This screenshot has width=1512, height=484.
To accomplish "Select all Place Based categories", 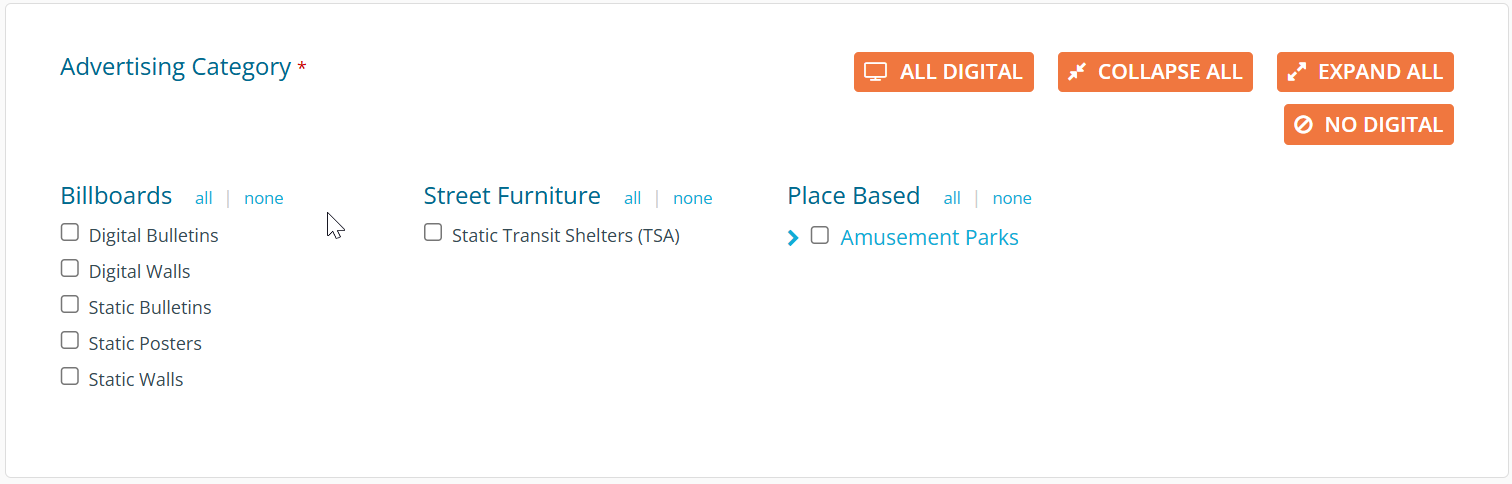I will (952, 198).
